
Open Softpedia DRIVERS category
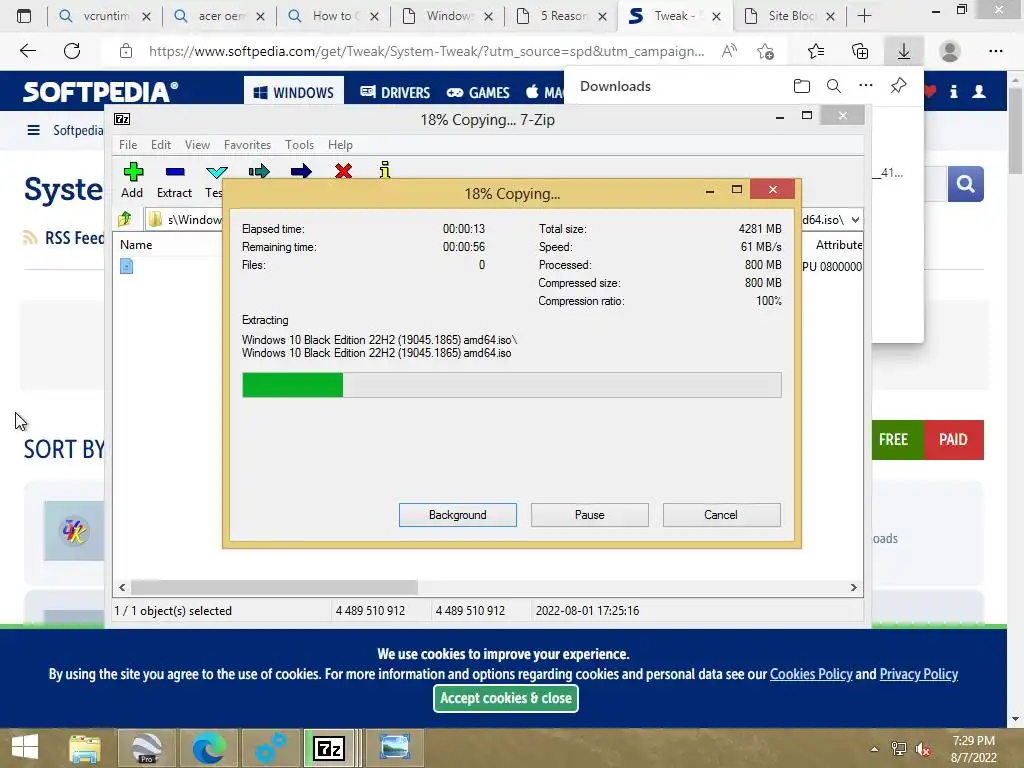click(395, 92)
